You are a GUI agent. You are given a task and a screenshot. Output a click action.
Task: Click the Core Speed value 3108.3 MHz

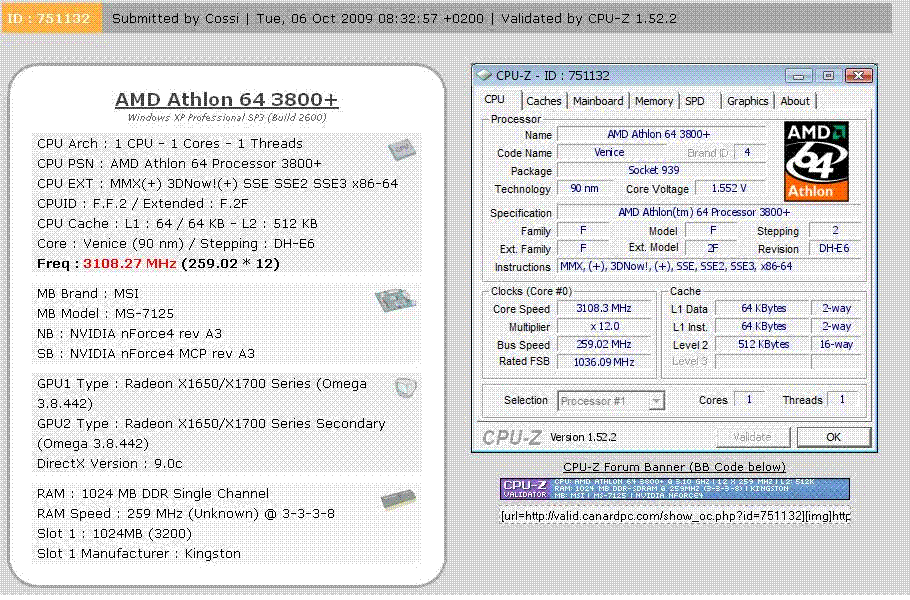(x=604, y=308)
